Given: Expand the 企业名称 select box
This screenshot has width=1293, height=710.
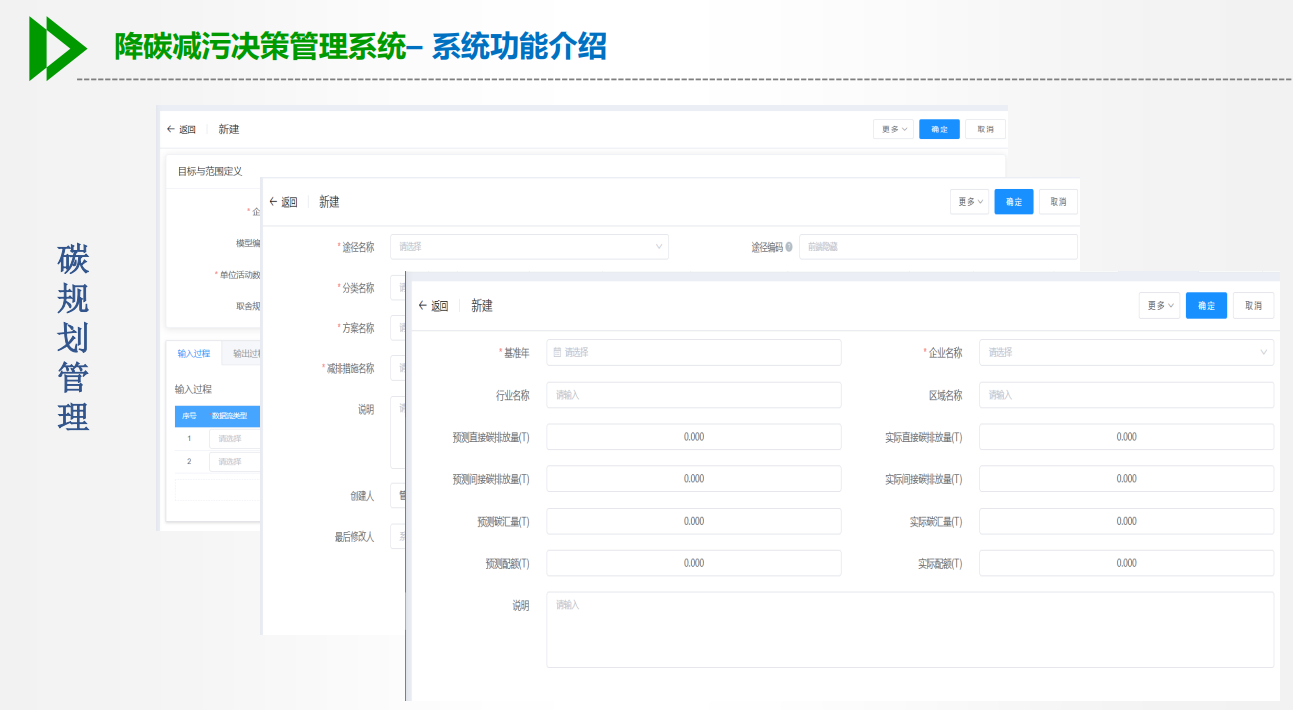Looking at the screenshot, I should pos(1126,352).
